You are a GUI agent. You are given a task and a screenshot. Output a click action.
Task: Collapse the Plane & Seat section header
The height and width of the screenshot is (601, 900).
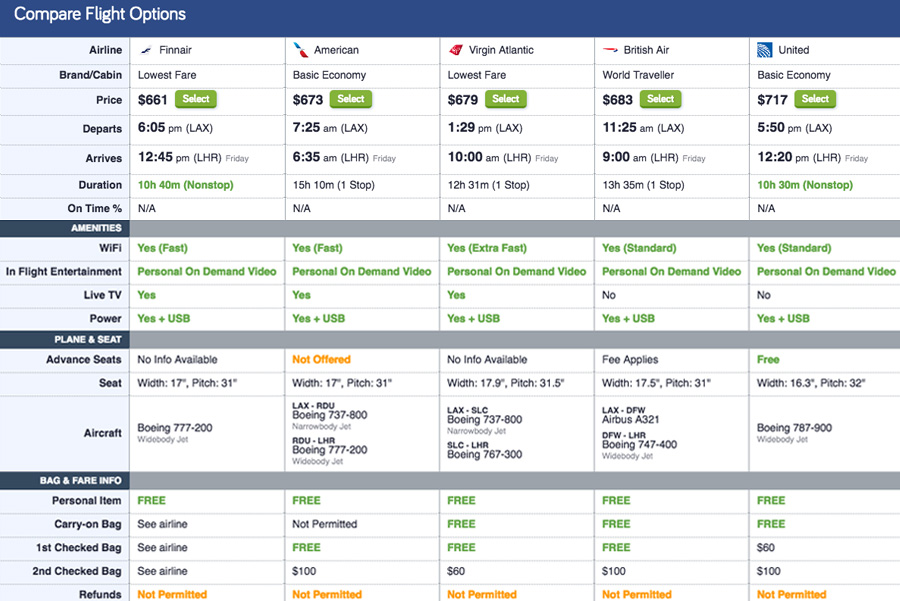89,339
